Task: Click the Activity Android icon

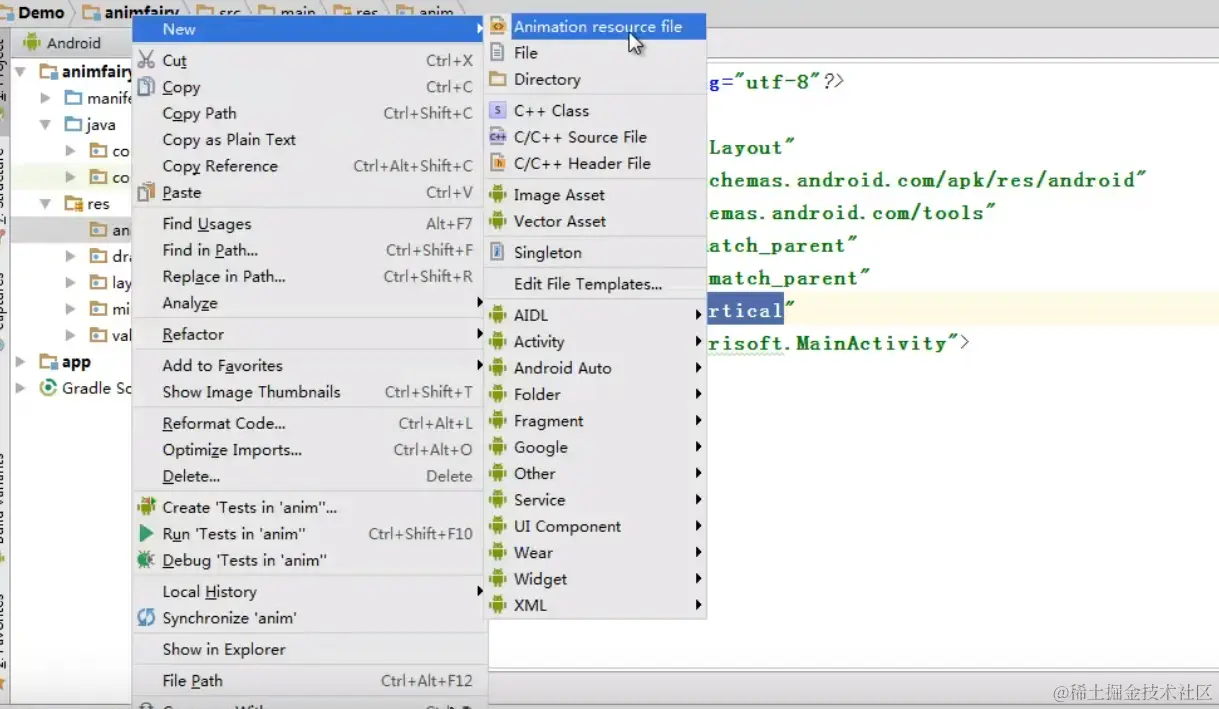Action: click(x=498, y=341)
